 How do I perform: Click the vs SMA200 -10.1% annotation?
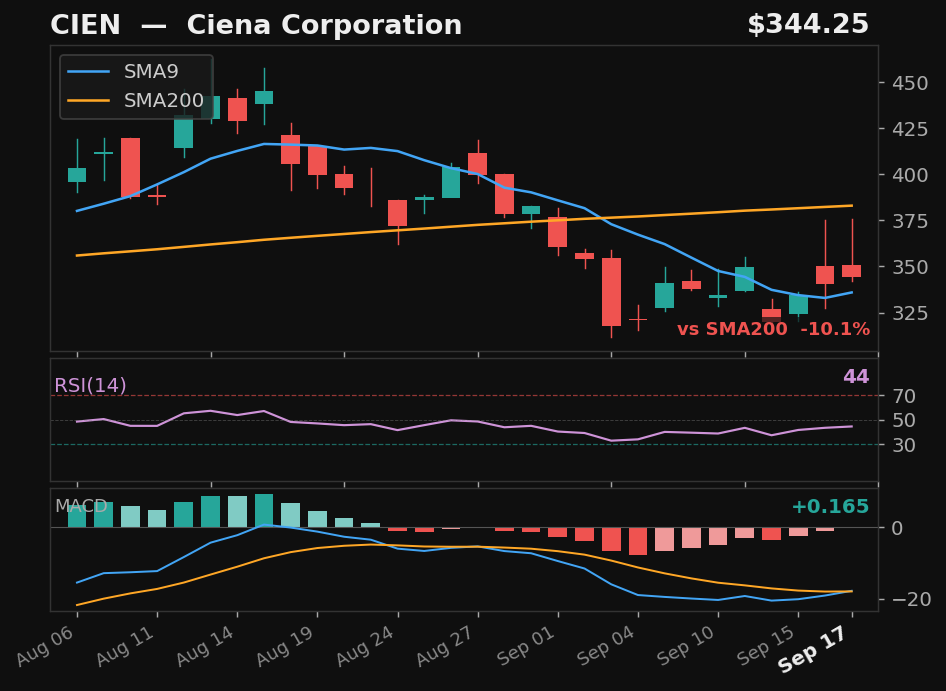[x=773, y=329]
